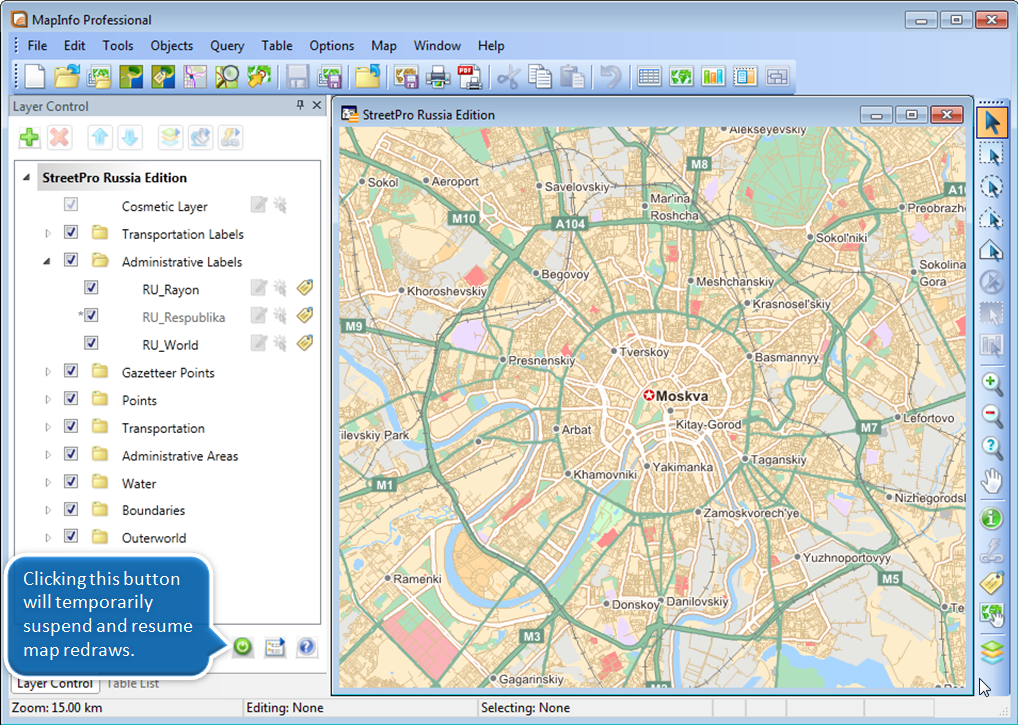Screen dimensions: 1018x725
Task: Open the Map menu
Action: (x=384, y=45)
